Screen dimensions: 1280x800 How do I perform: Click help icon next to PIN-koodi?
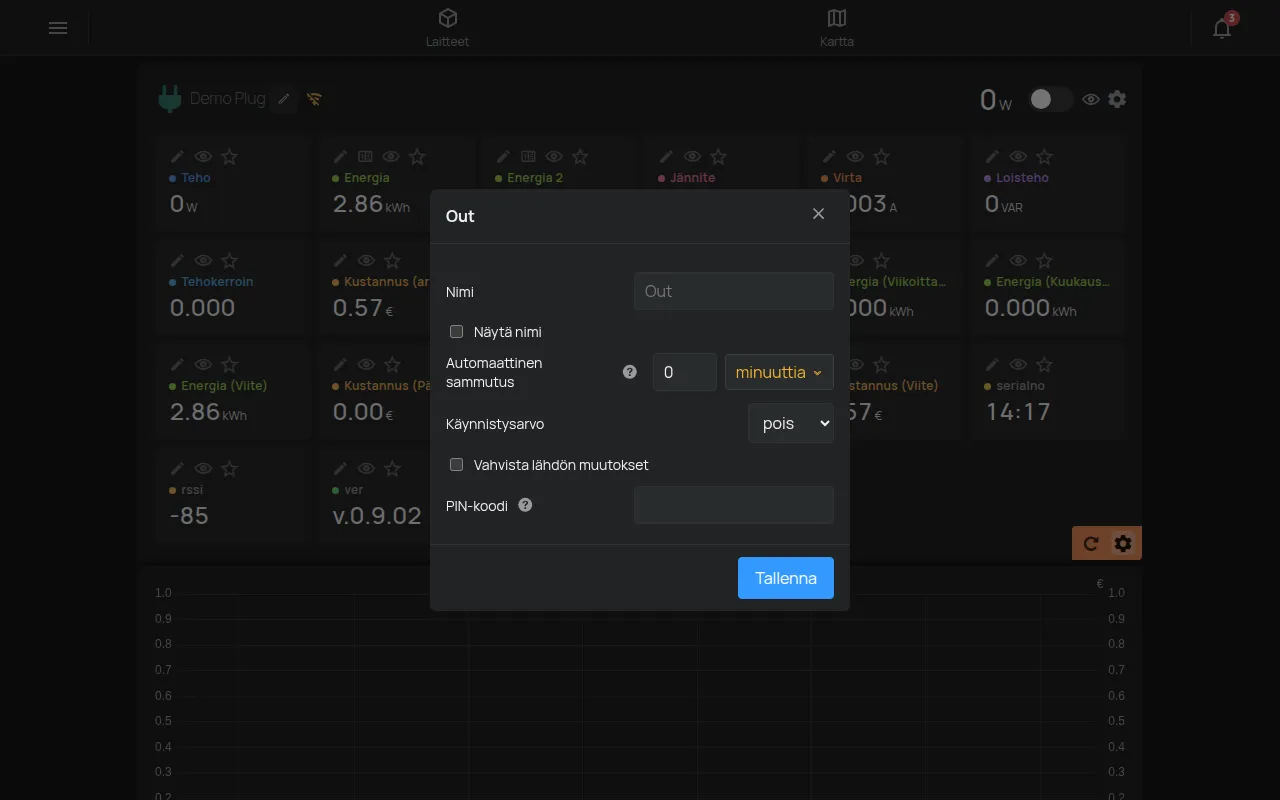[525, 505]
